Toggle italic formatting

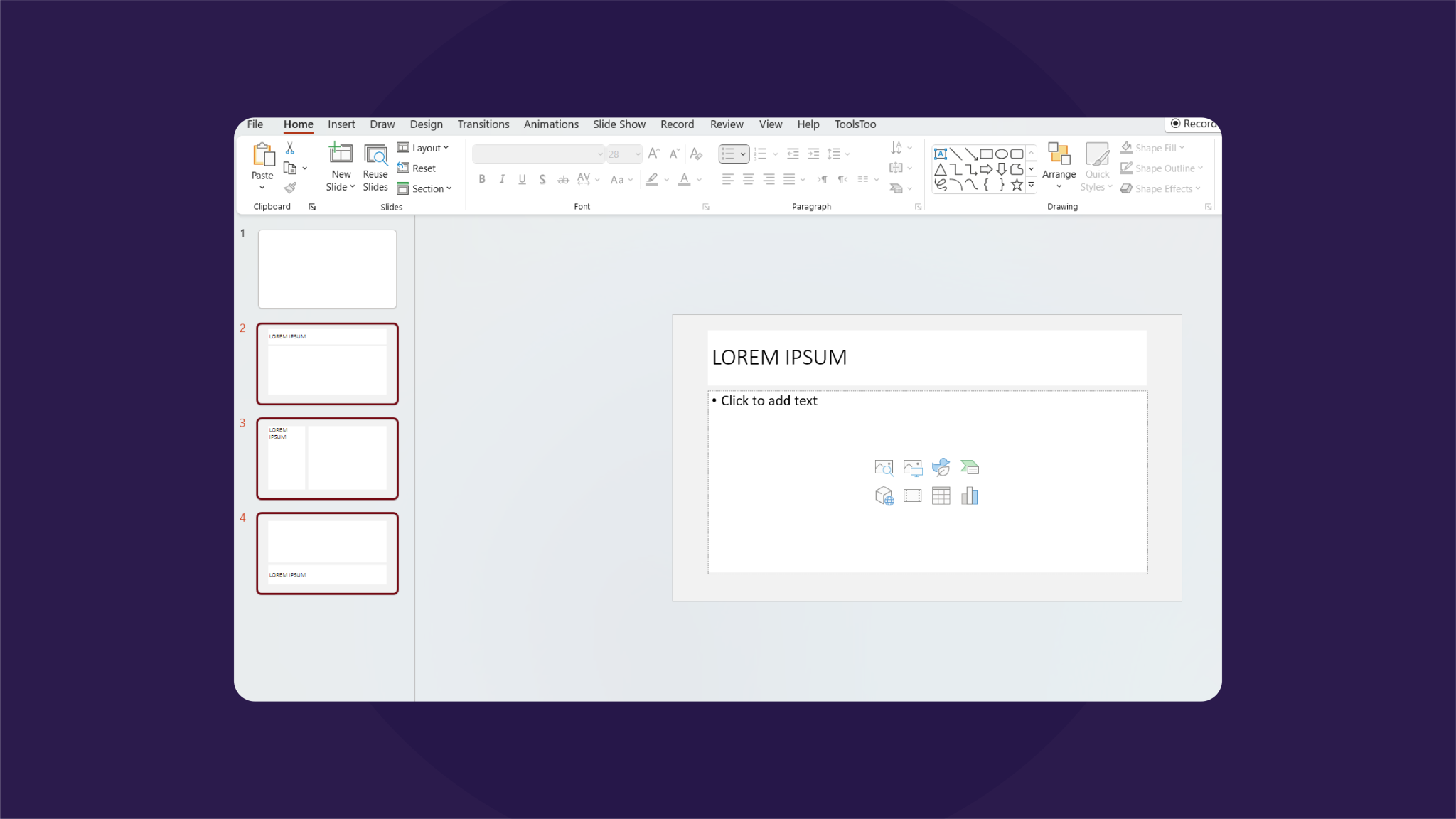[x=501, y=179]
